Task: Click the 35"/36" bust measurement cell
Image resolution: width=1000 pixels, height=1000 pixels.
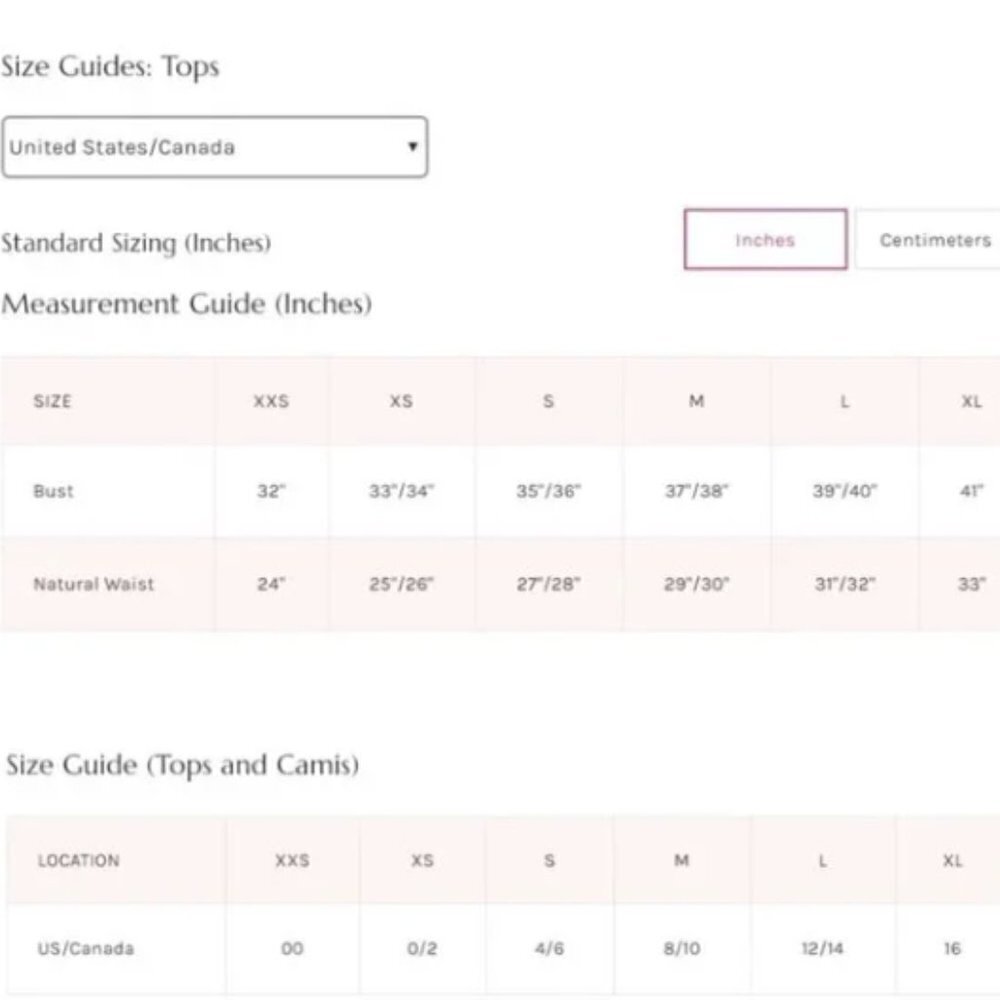Action: tap(548, 492)
